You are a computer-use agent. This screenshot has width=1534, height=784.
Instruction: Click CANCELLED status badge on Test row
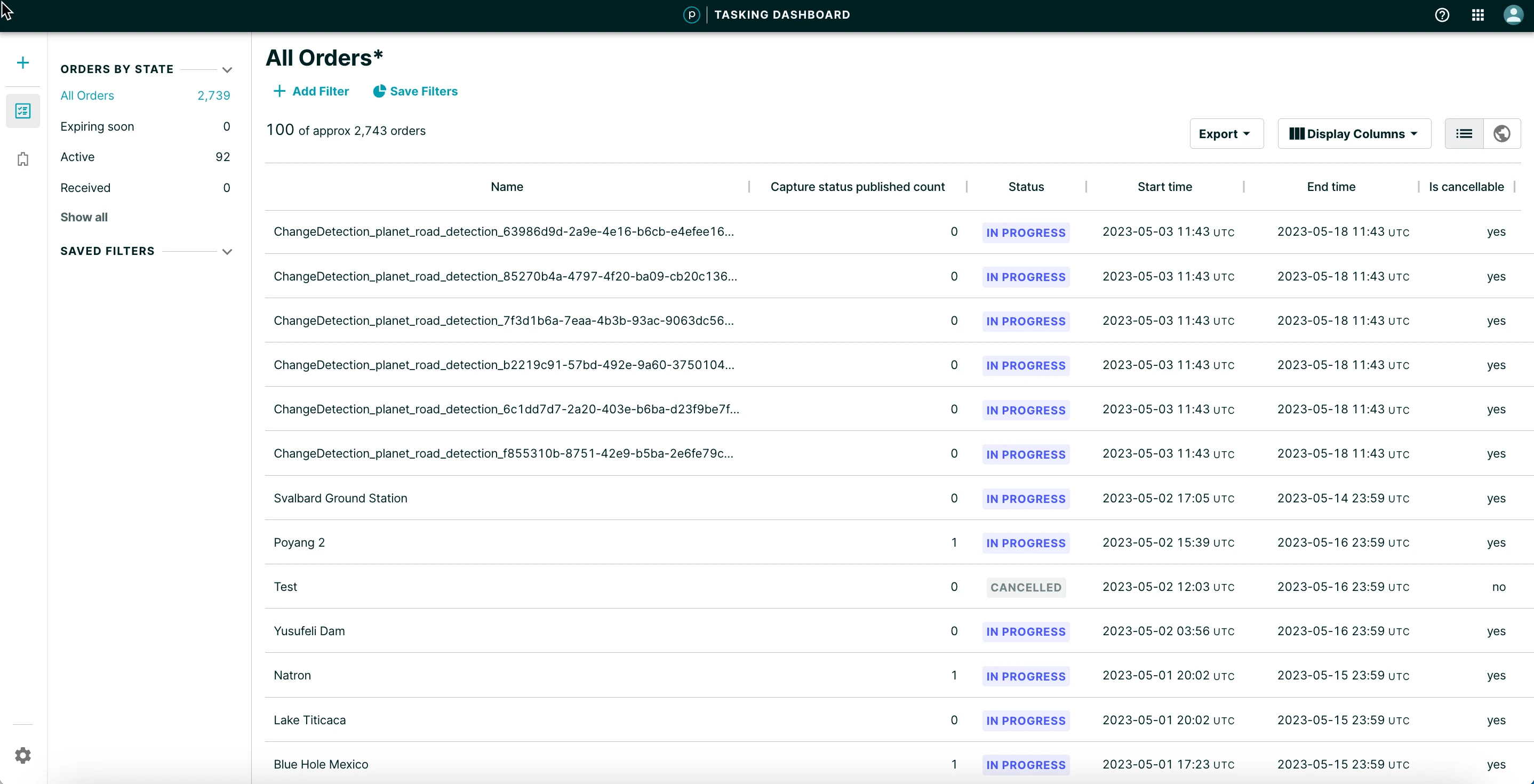click(1026, 588)
